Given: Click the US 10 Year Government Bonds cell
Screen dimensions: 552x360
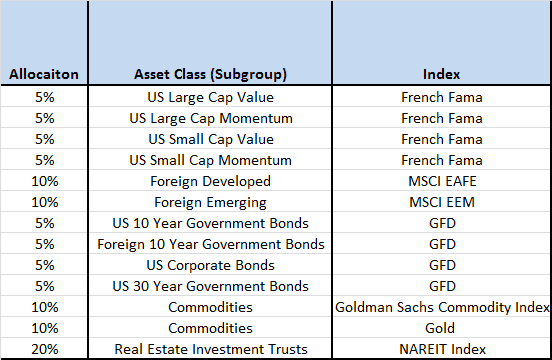Looking at the screenshot, I should 210,223.
